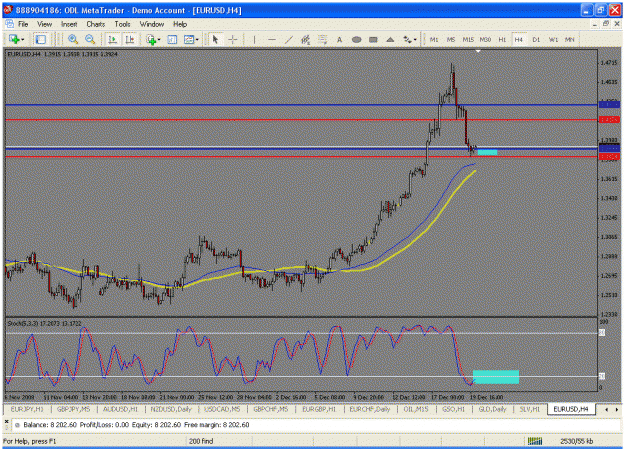The height and width of the screenshot is (449, 625).
Task: Select the EURUSD,H4 chart tab
Action: click(x=571, y=409)
